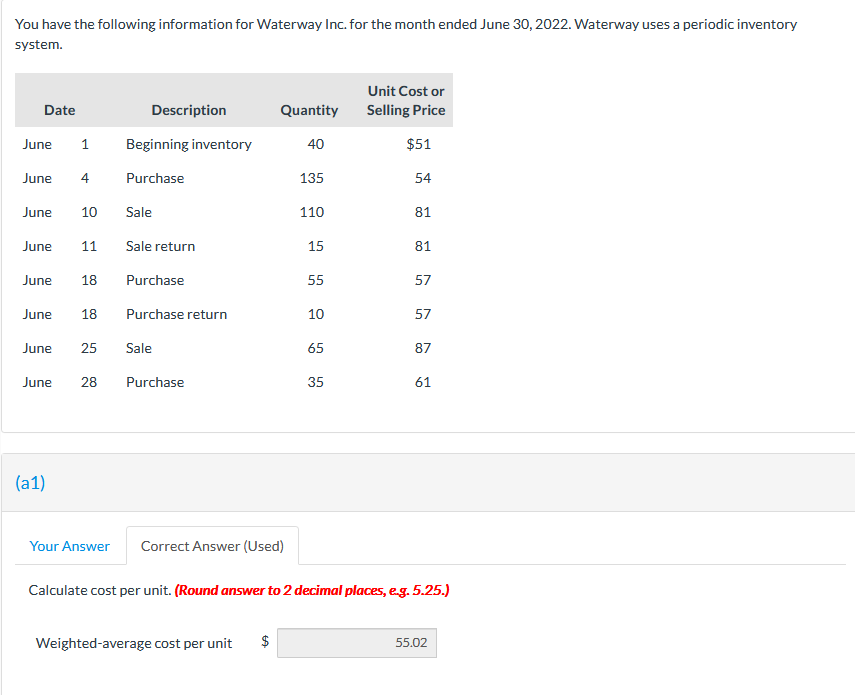Click the Sale return description

click(x=160, y=246)
